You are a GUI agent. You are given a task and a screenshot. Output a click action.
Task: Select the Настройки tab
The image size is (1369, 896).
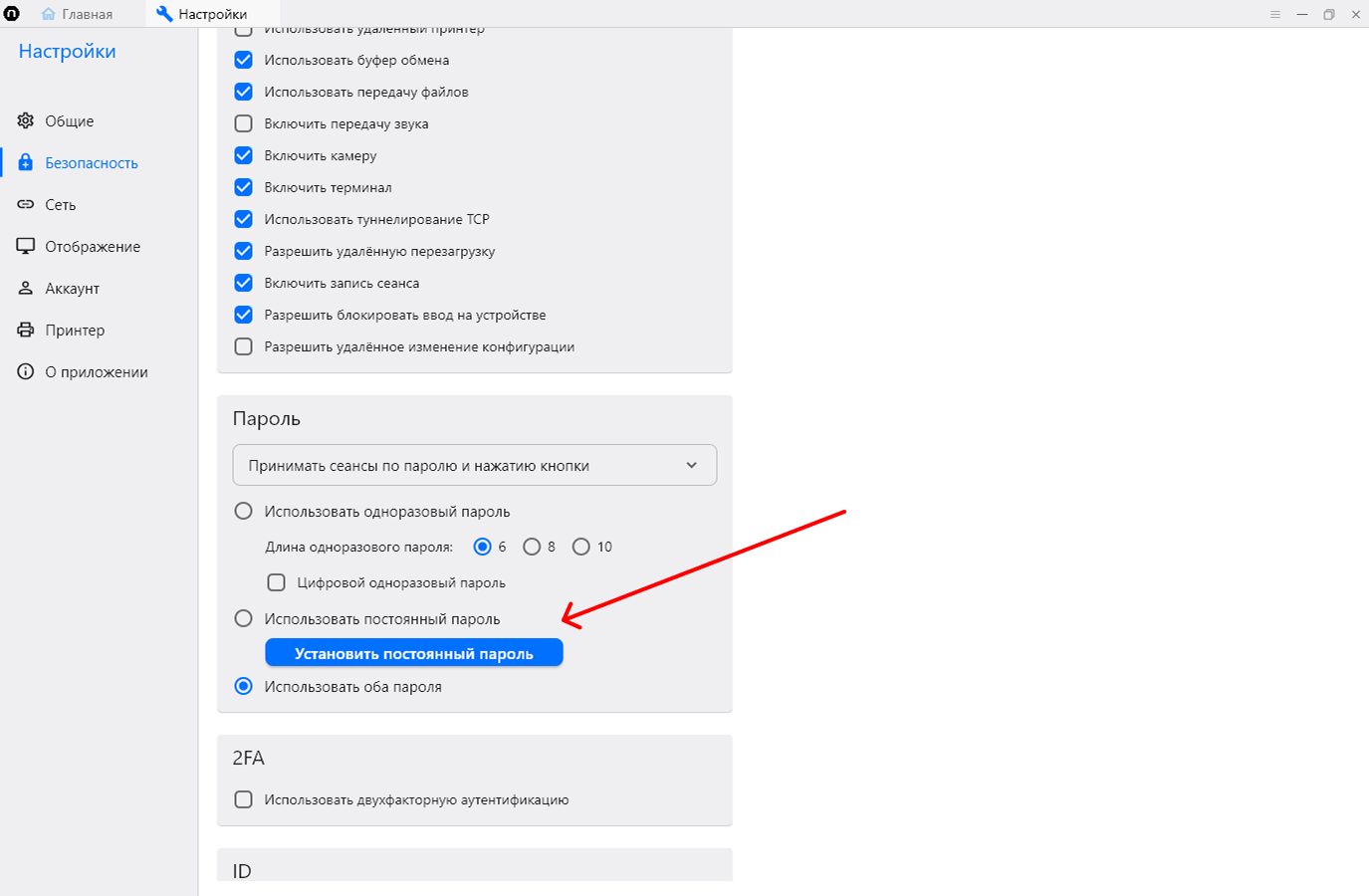pyautogui.click(x=203, y=14)
